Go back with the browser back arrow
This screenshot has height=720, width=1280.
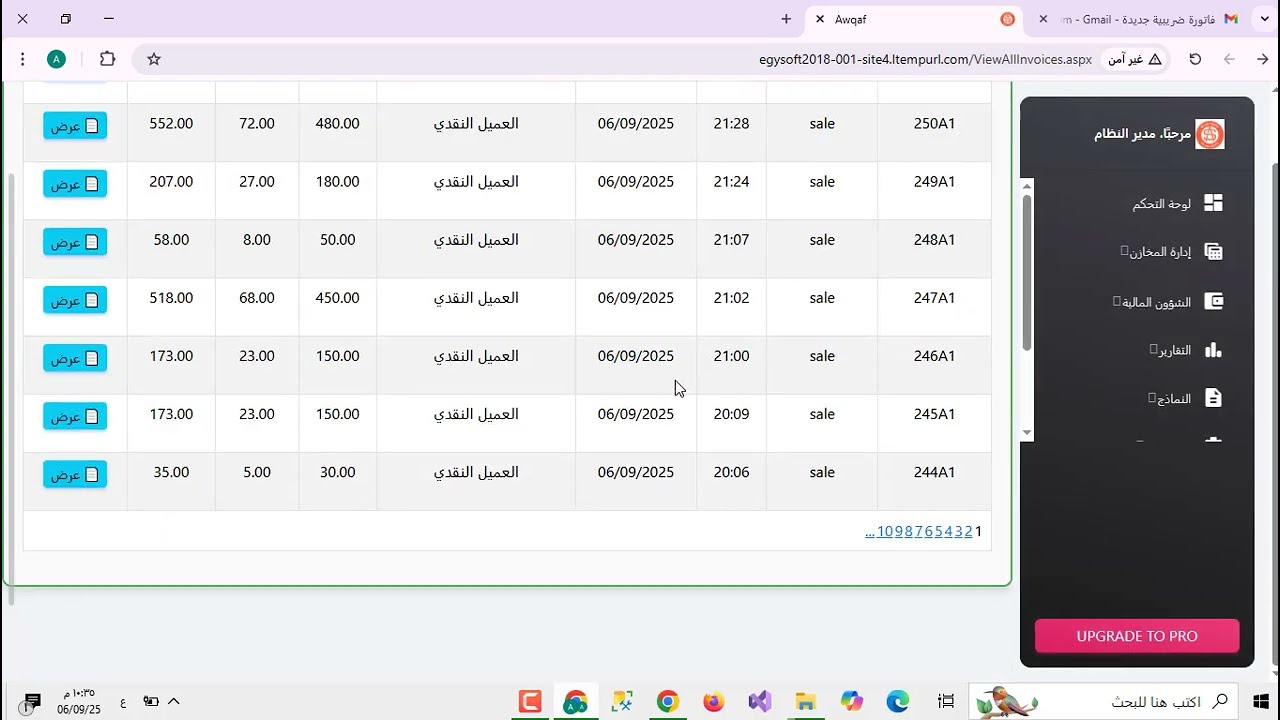click(x=1263, y=59)
